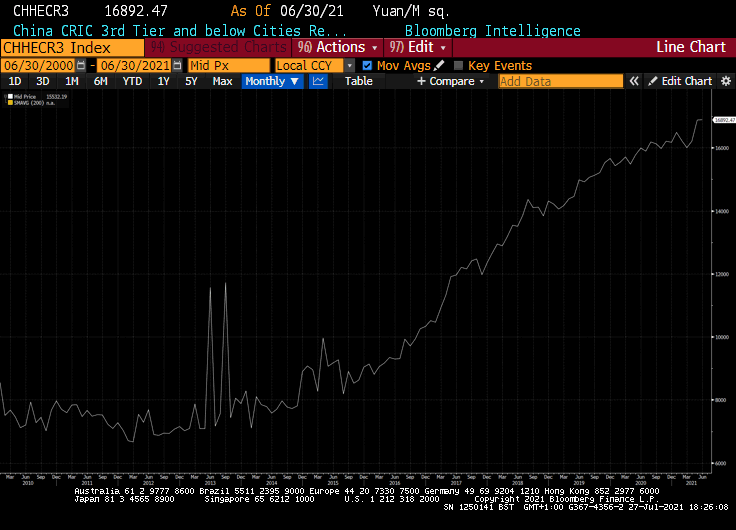736x530 pixels.
Task: Click the pencil icon beside Mov Avgs
Action: coord(439,65)
